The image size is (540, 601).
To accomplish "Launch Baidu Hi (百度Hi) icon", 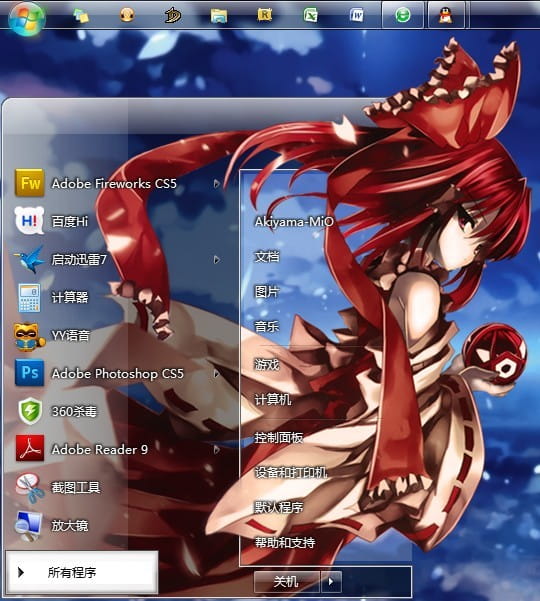I will [x=30, y=221].
